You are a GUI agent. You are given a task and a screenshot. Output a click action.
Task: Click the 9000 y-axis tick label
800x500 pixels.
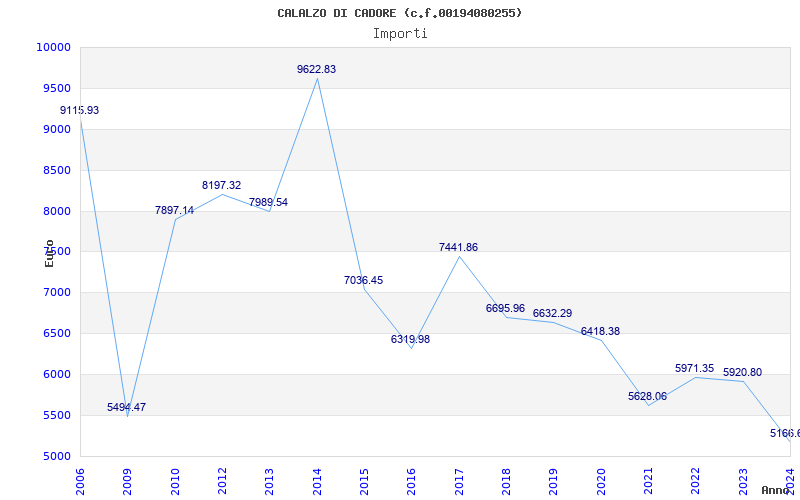point(56,129)
